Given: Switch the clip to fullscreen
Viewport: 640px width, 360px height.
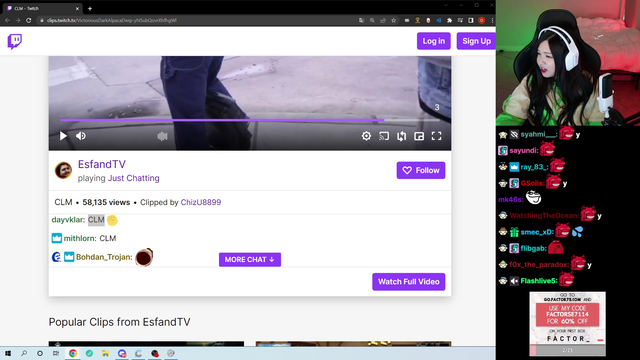Looking at the screenshot, I should pyautogui.click(x=437, y=136).
